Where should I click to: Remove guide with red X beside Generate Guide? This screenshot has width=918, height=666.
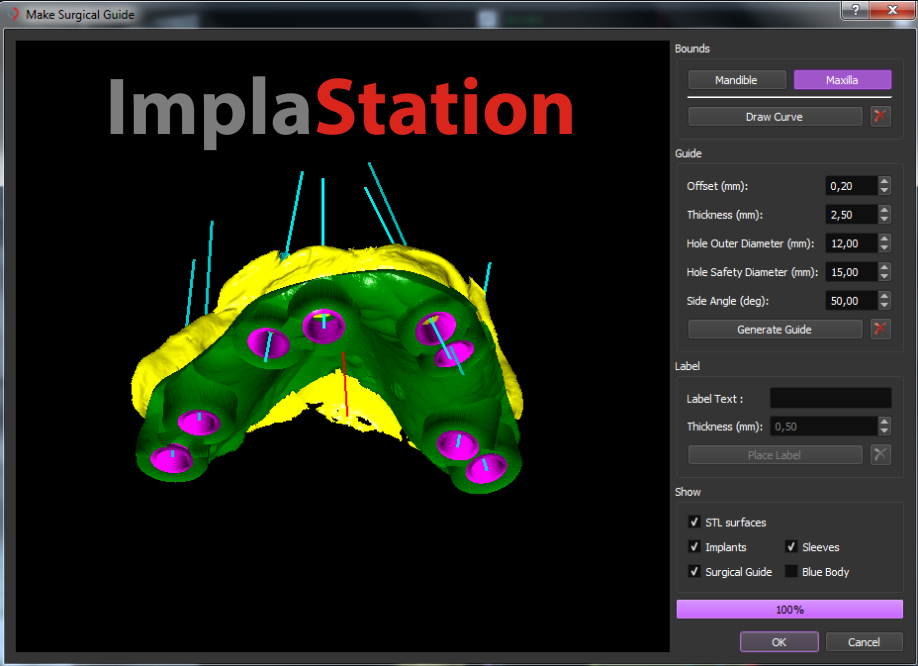pyautogui.click(x=880, y=329)
